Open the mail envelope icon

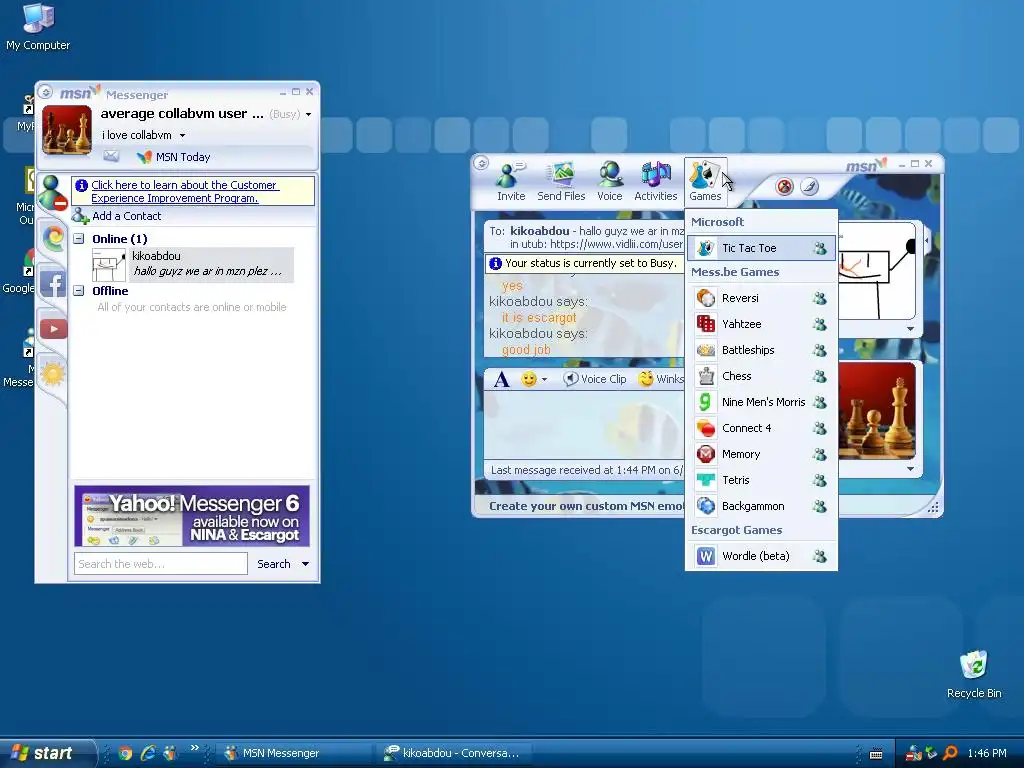[x=111, y=156]
